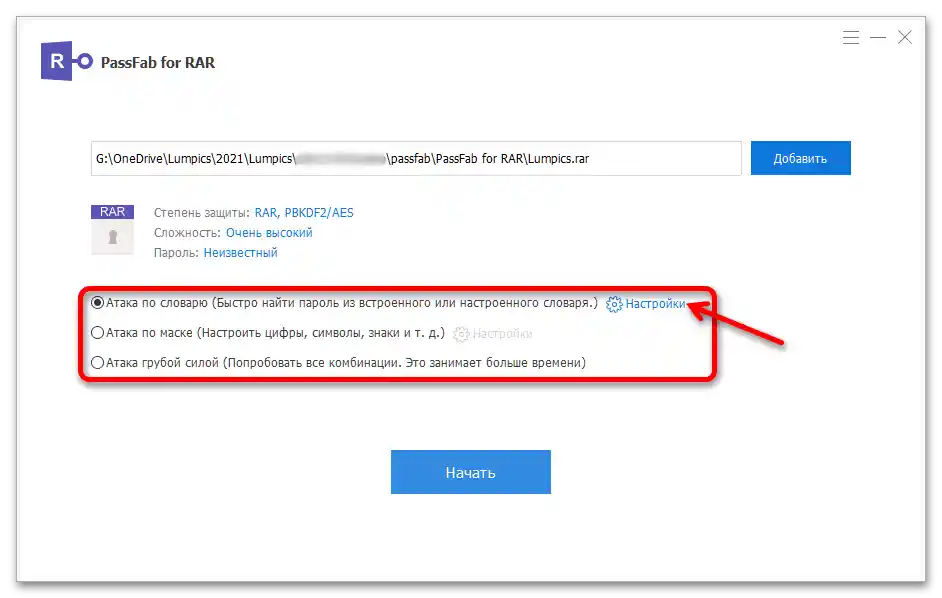Viewport: 942px width, 598px height.
Task: Click the gear icon beside dictionary attack settings
Action: (x=614, y=304)
